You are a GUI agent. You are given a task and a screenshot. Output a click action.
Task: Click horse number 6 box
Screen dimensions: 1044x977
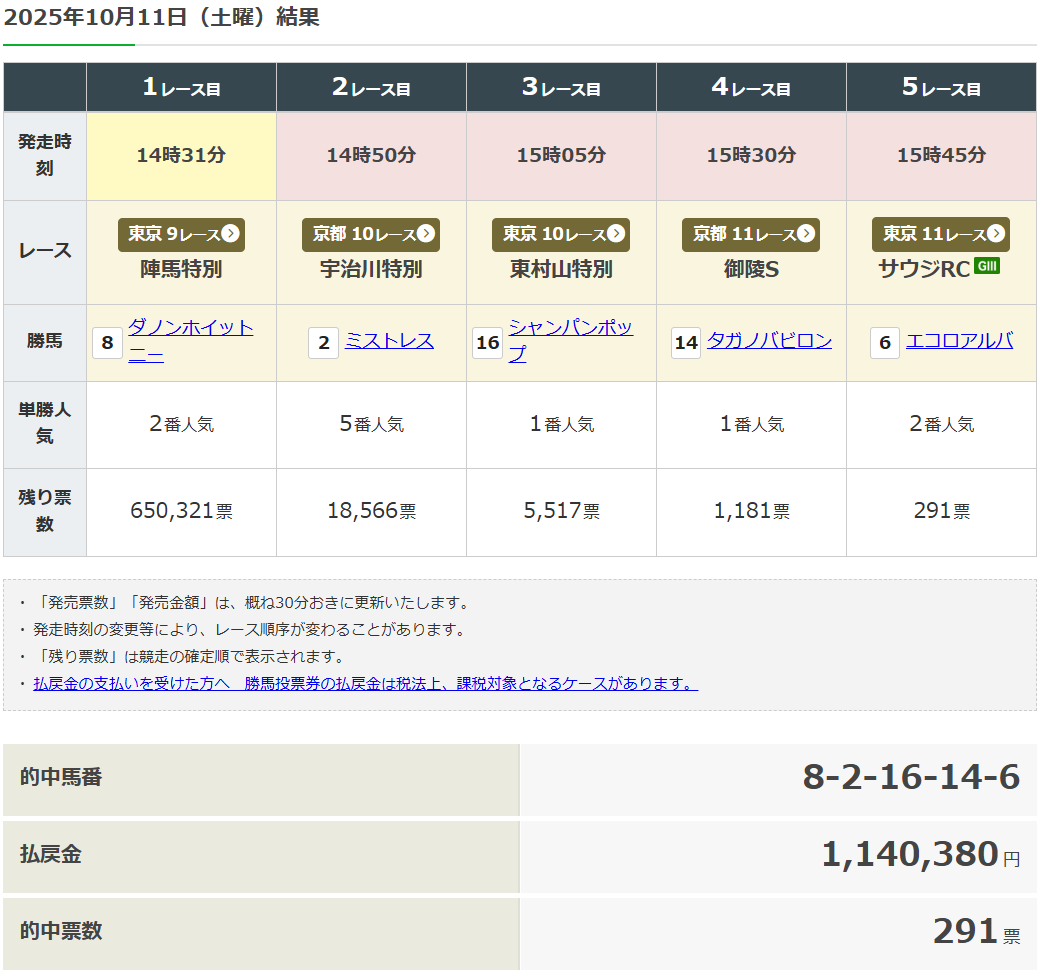point(885,343)
